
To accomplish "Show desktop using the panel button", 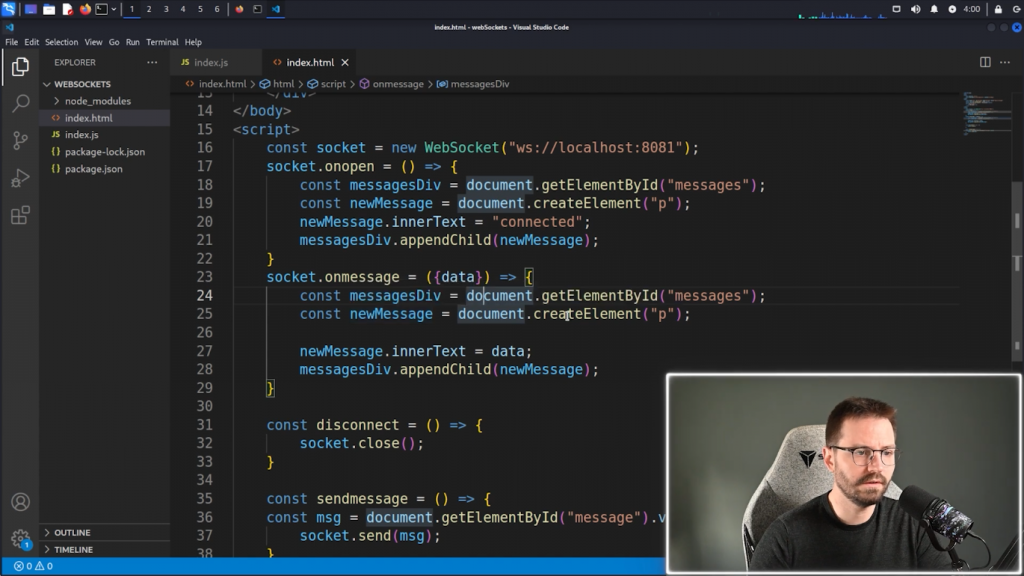I will 31,9.
